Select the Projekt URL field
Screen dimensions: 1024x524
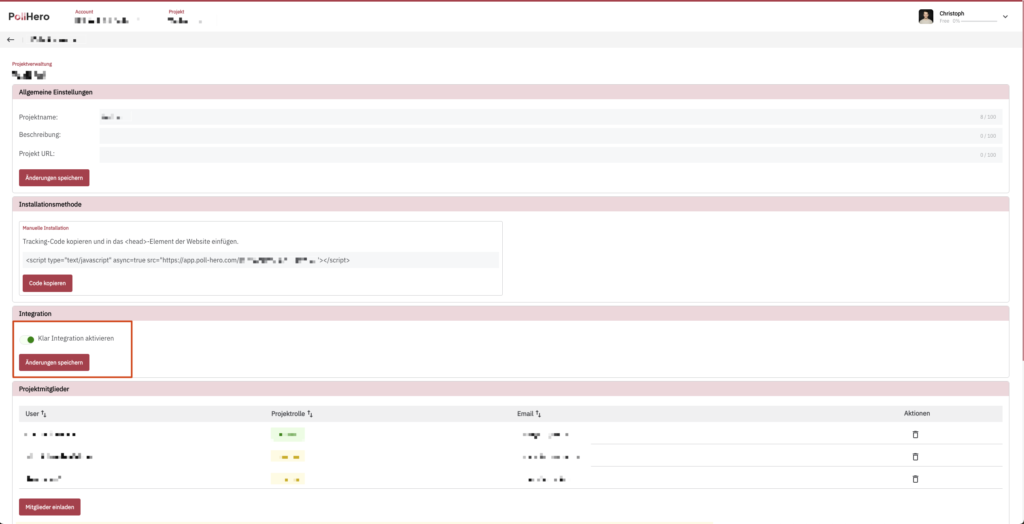pos(550,154)
